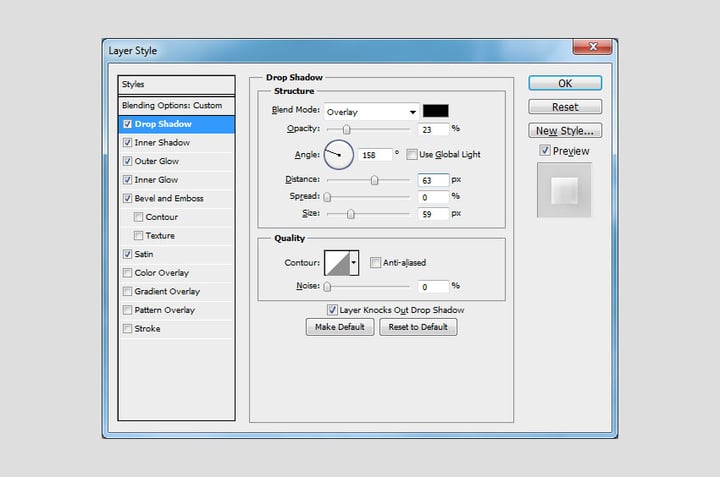The image size is (720, 477).
Task: Click the Make Default button
Action: 341,328
